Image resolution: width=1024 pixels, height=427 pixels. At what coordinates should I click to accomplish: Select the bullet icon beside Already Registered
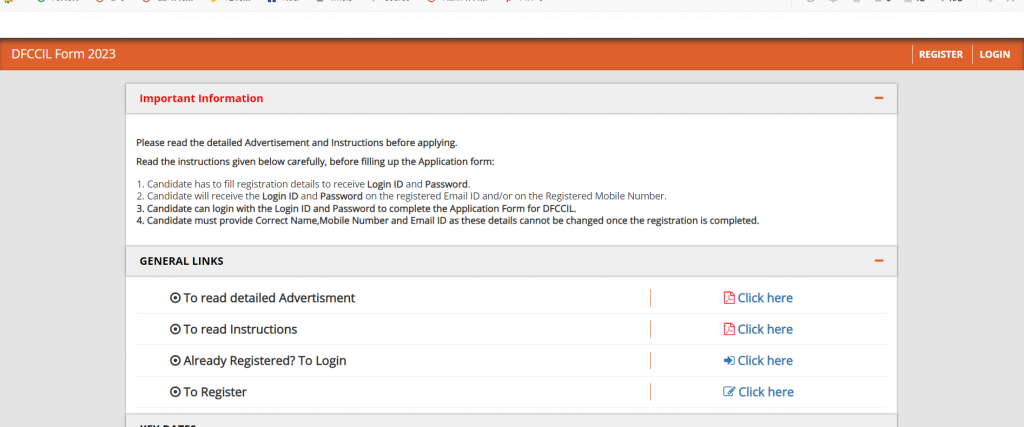[175, 361]
